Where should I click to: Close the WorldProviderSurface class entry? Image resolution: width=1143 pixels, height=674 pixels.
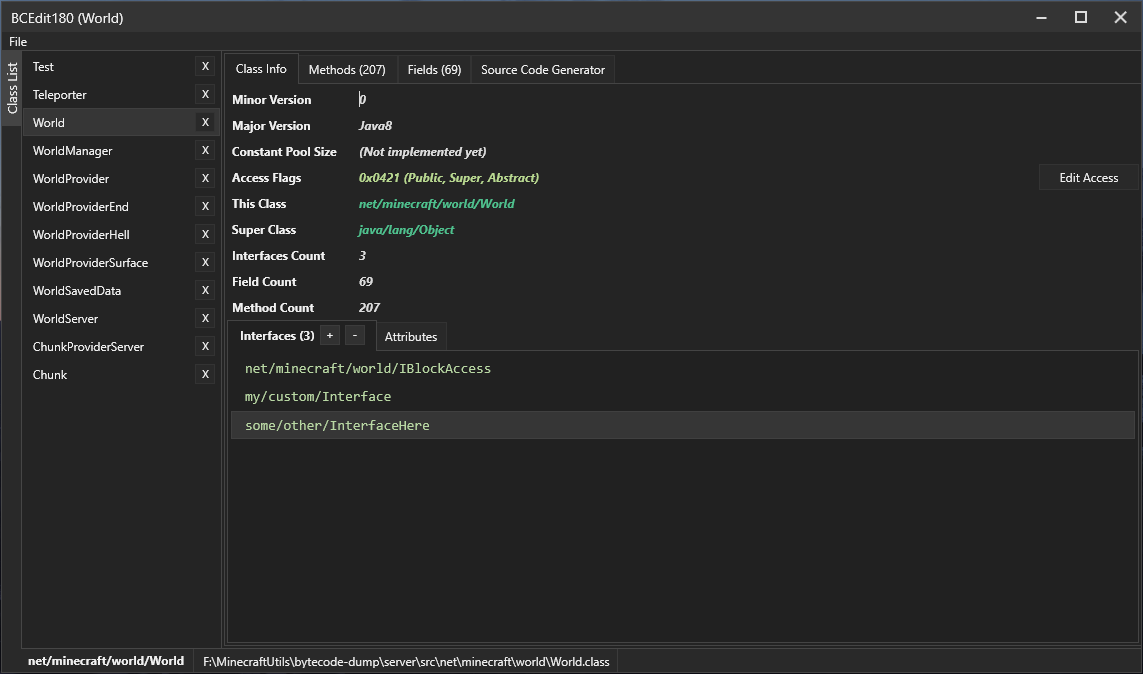[205, 262]
